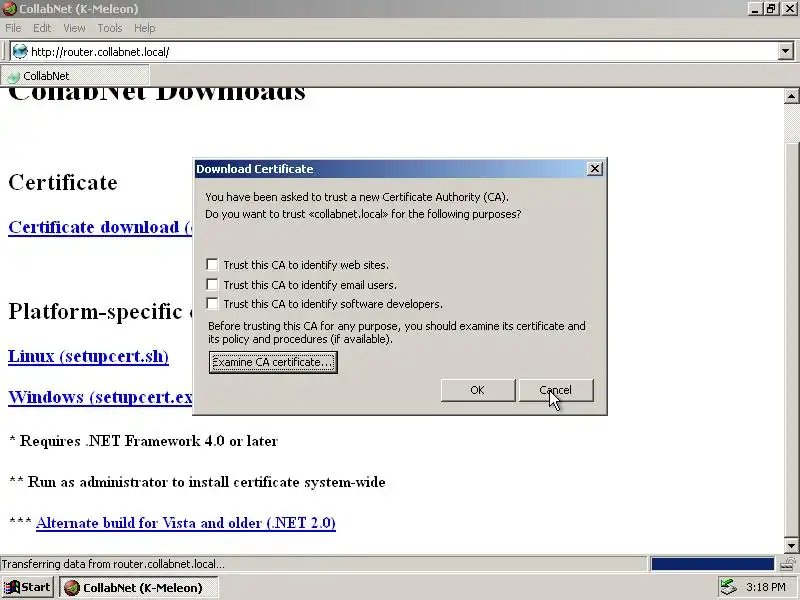The height and width of the screenshot is (600, 800).
Task: Click the security padlock icon in the status bar
Action: tap(789, 564)
